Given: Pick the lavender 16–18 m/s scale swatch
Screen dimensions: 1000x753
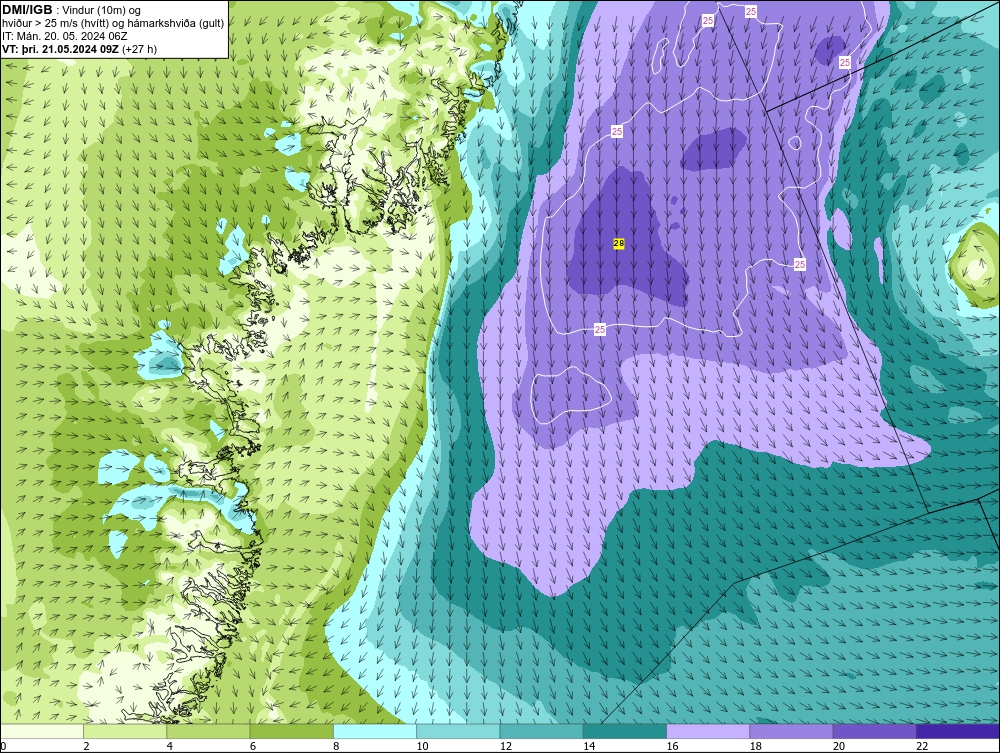Looking at the screenshot, I should pos(708,731).
